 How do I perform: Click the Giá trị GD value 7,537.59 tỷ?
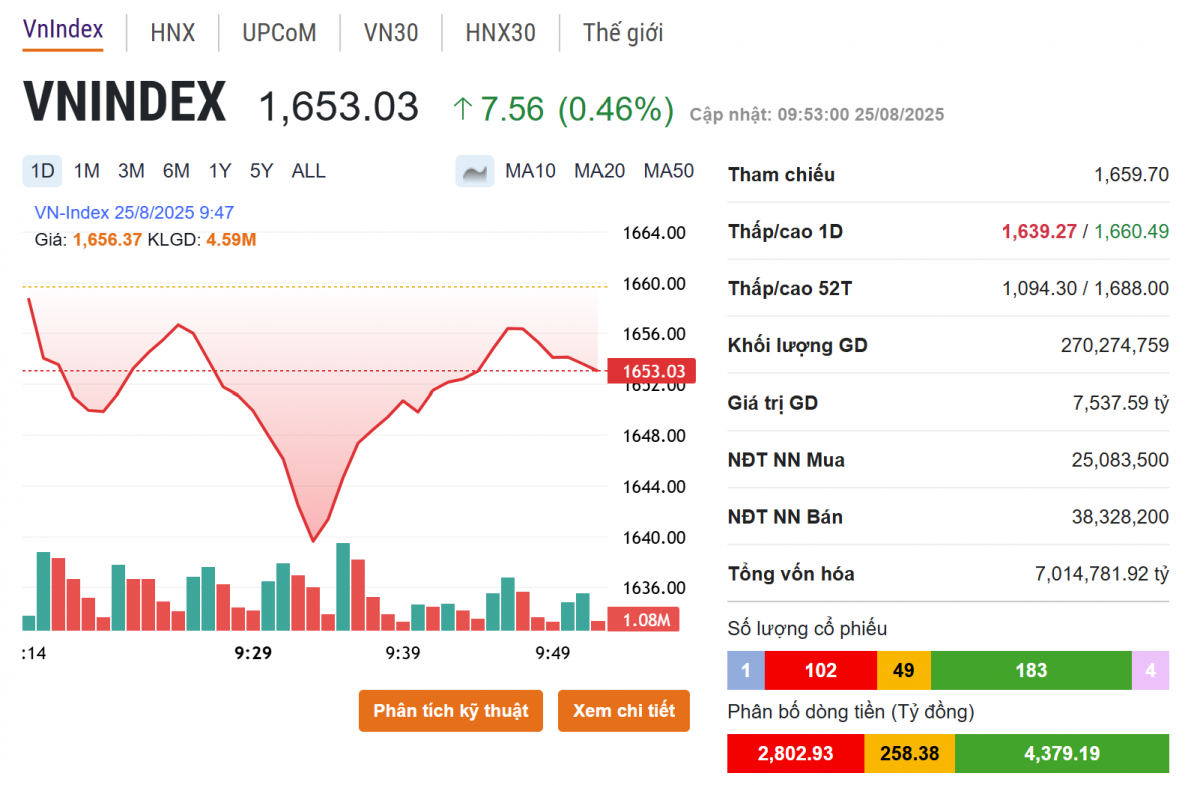click(x=1120, y=403)
